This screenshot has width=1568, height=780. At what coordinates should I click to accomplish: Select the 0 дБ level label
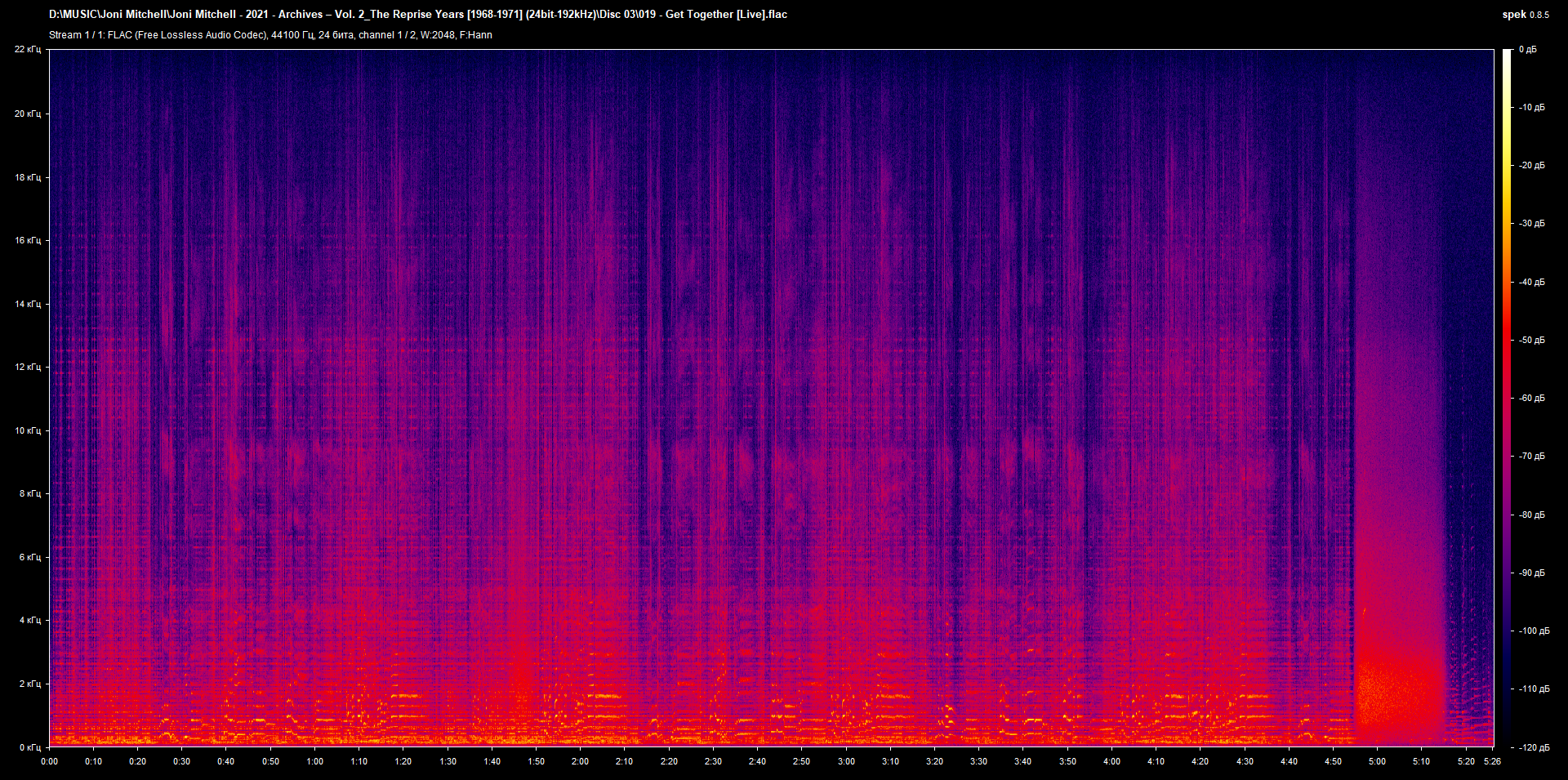point(1527,50)
